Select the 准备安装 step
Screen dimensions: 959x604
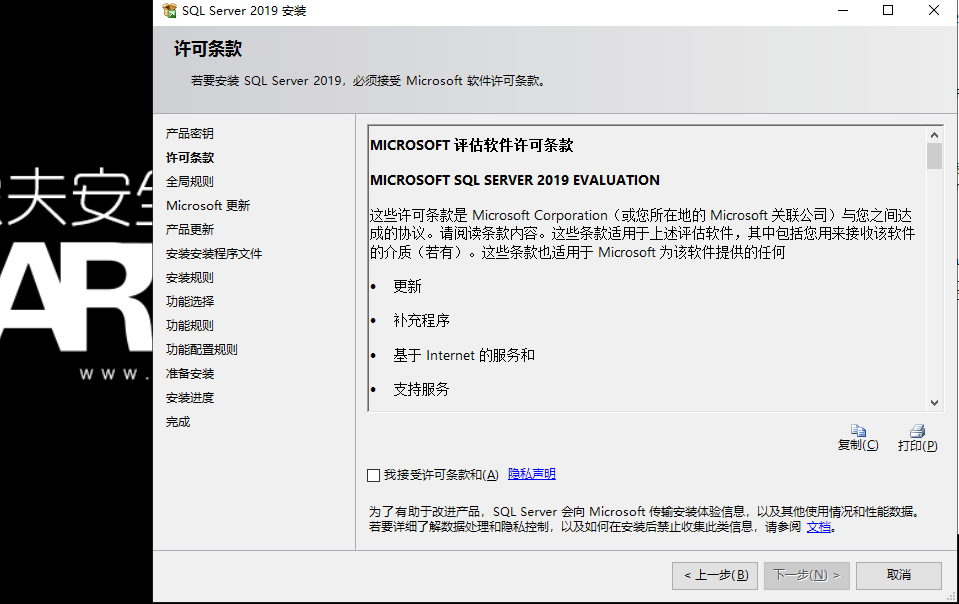[189, 372]
